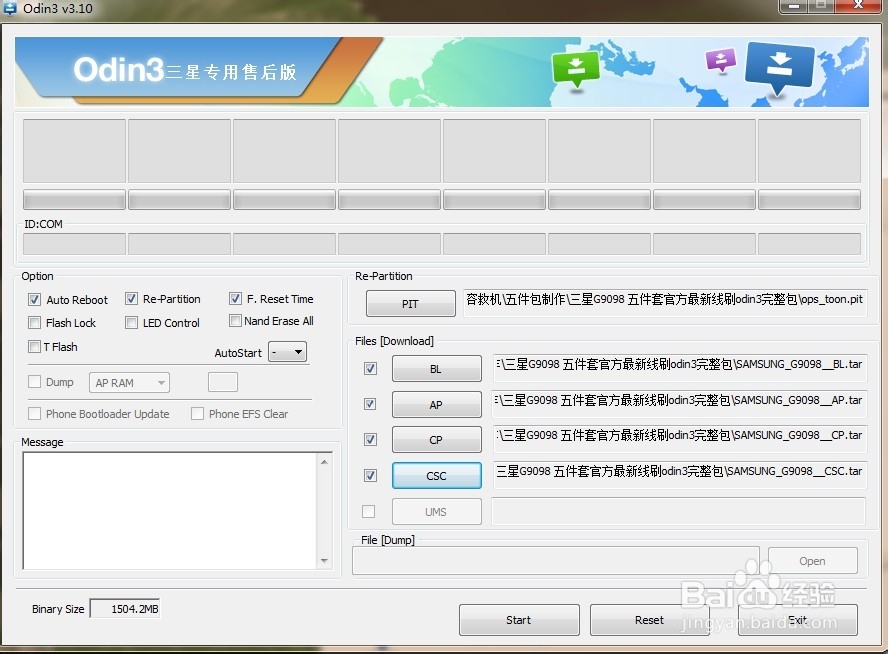Click the purple message bubble icon in banner
This screenshot has width=888, height=654.
point(720,61)
